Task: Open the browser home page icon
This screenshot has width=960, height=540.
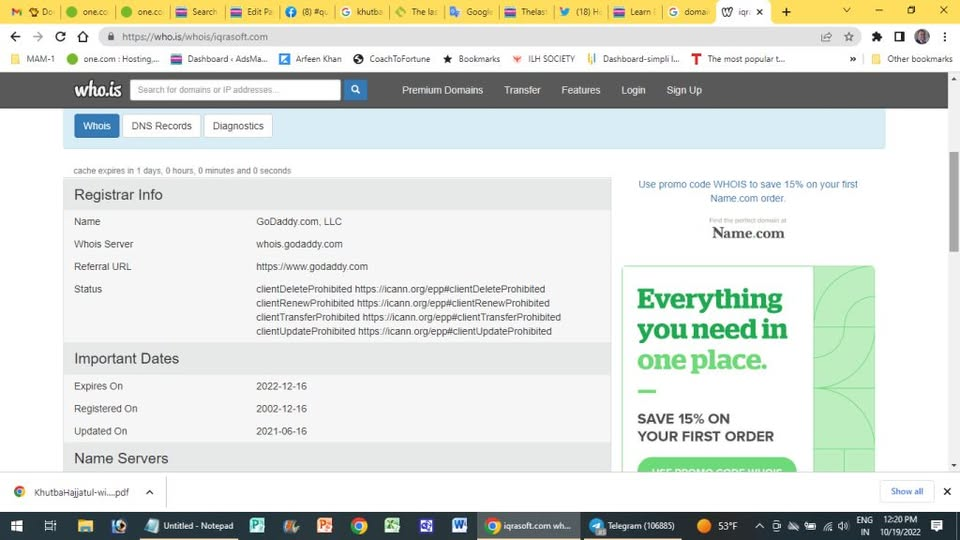Action: click(x=83, y=37)
